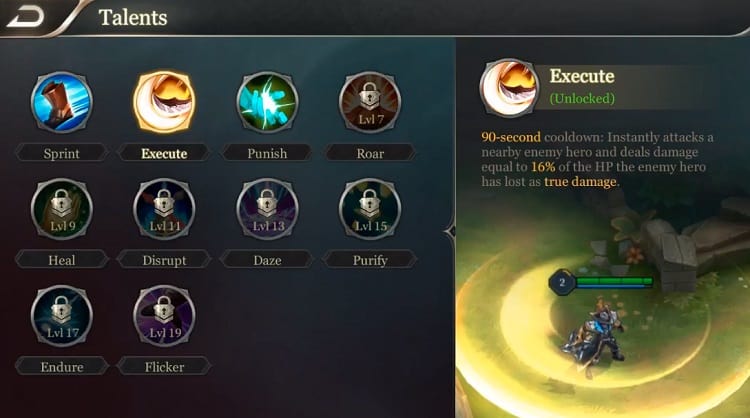Collapse the talent detail panel arrow
750x418 pixels.
[x=450, y=232]
